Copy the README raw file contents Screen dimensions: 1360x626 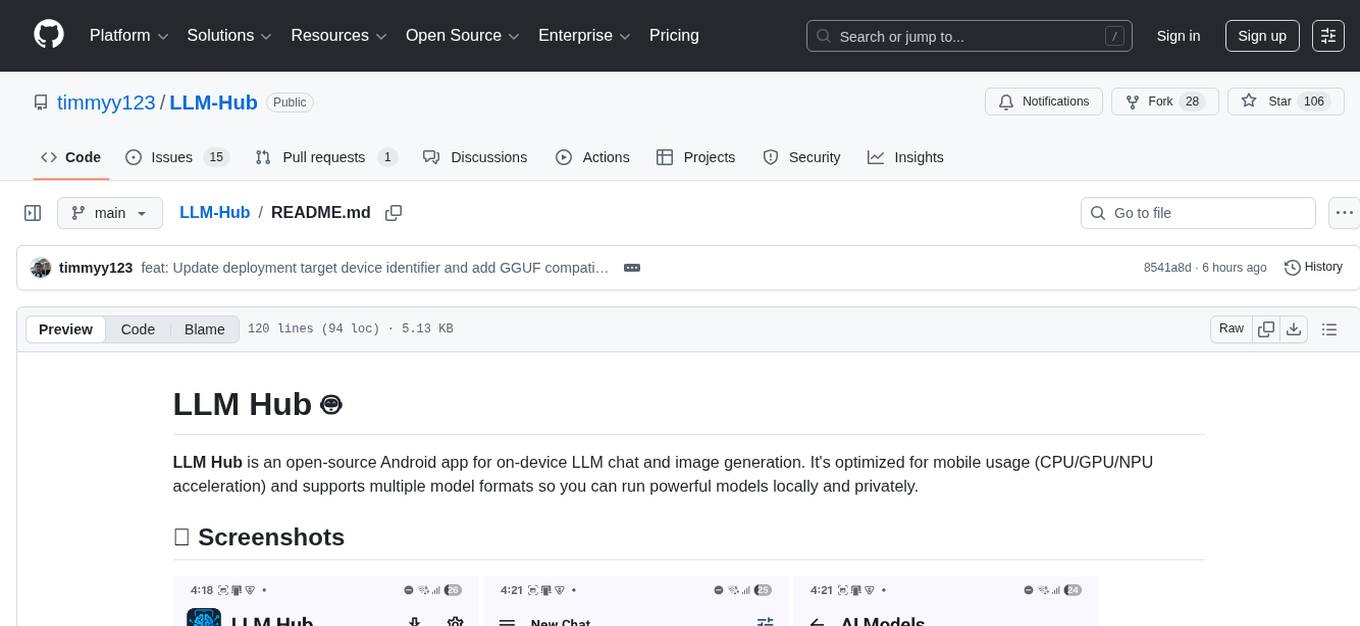(x=1266, y=328)
